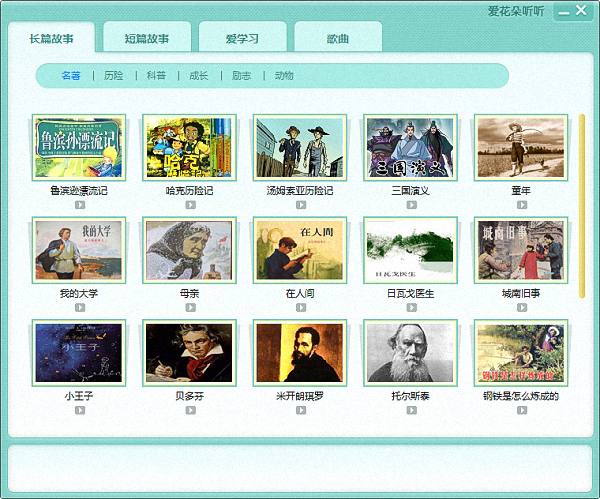
Task: Select the 歌曲 tab
Action: point(338,39)
